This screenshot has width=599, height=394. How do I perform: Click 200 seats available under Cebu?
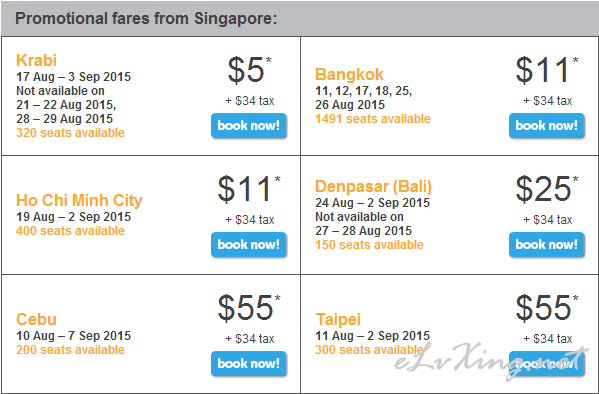pyautogui.click(x=70, y=350)
